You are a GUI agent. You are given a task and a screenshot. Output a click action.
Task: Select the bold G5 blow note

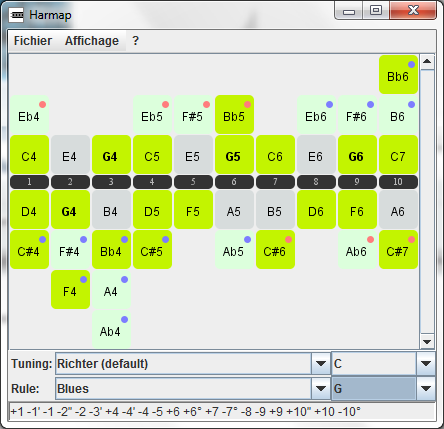coord(234,155)
